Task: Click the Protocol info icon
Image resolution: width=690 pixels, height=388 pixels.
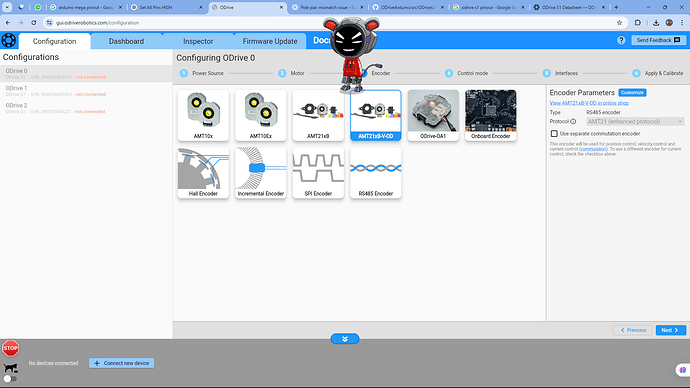Action: coord(573,121)
